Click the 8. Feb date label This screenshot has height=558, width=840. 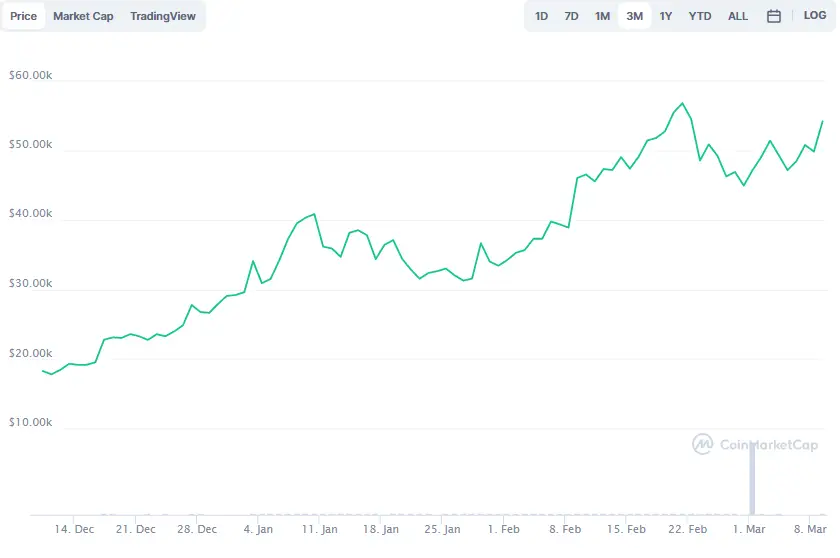pyautogui.click(x=565, y=529)
